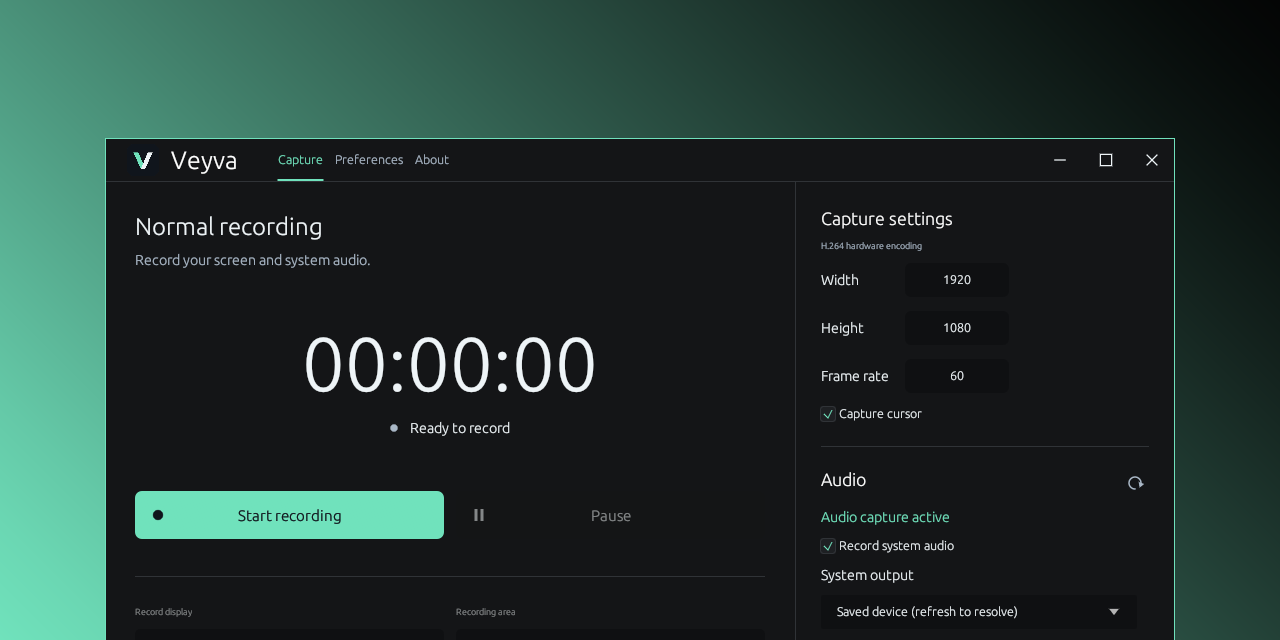Maximize the Veyva window
The height and width of the screenshot is (640, 1280).
tap(1106, 160)
